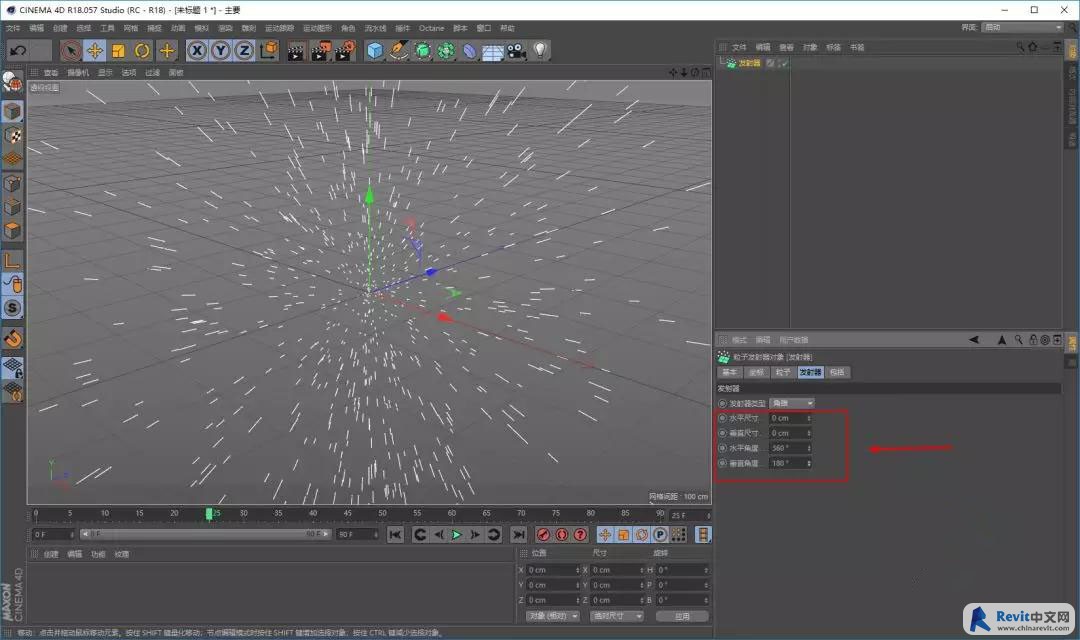Screen dimensions: 1080x640
Task: Click the Enable Axis L-shaped icon
Action: click(x=12, y=260)
